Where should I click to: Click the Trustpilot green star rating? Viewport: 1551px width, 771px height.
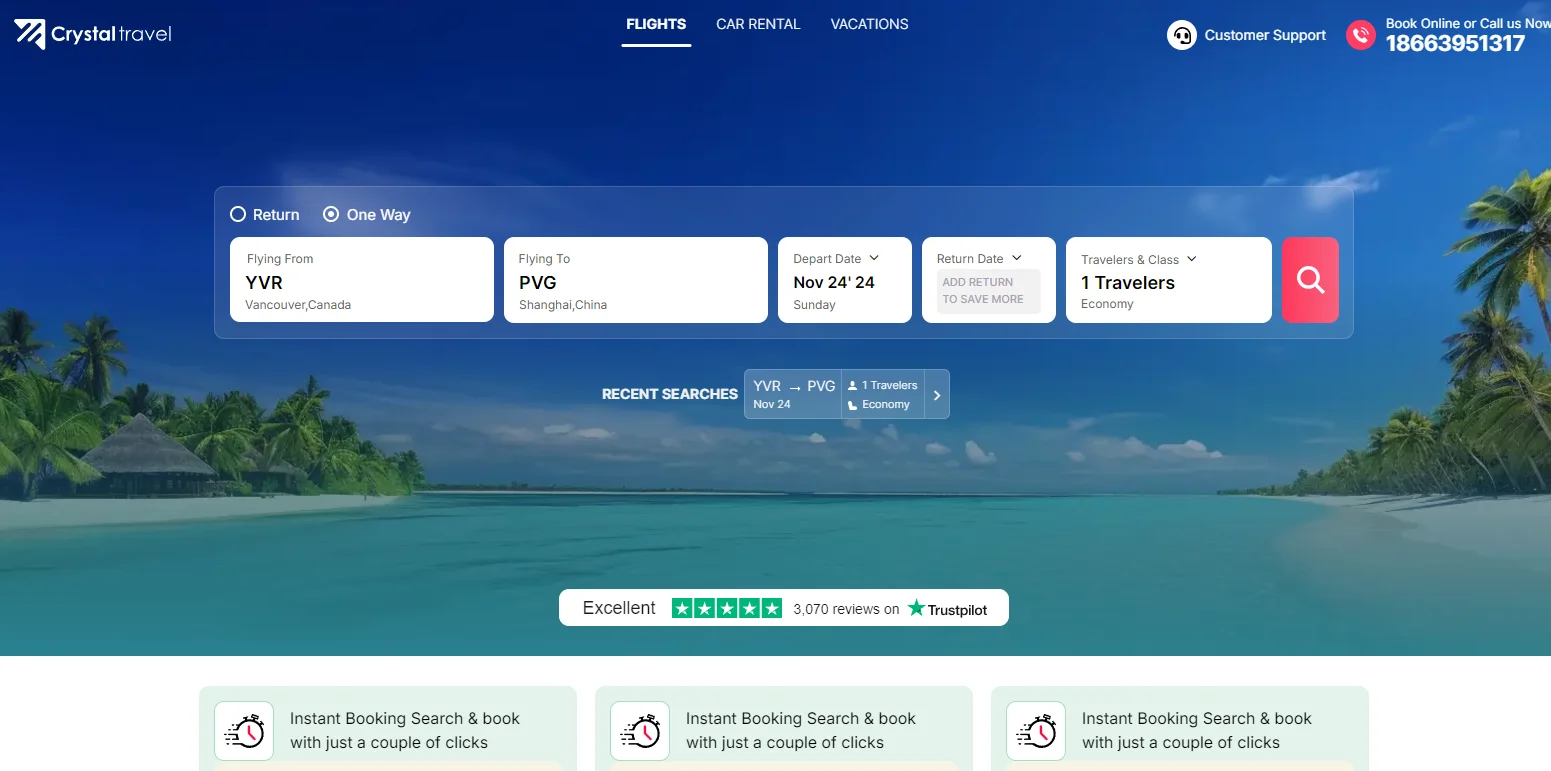pos(727,608)
